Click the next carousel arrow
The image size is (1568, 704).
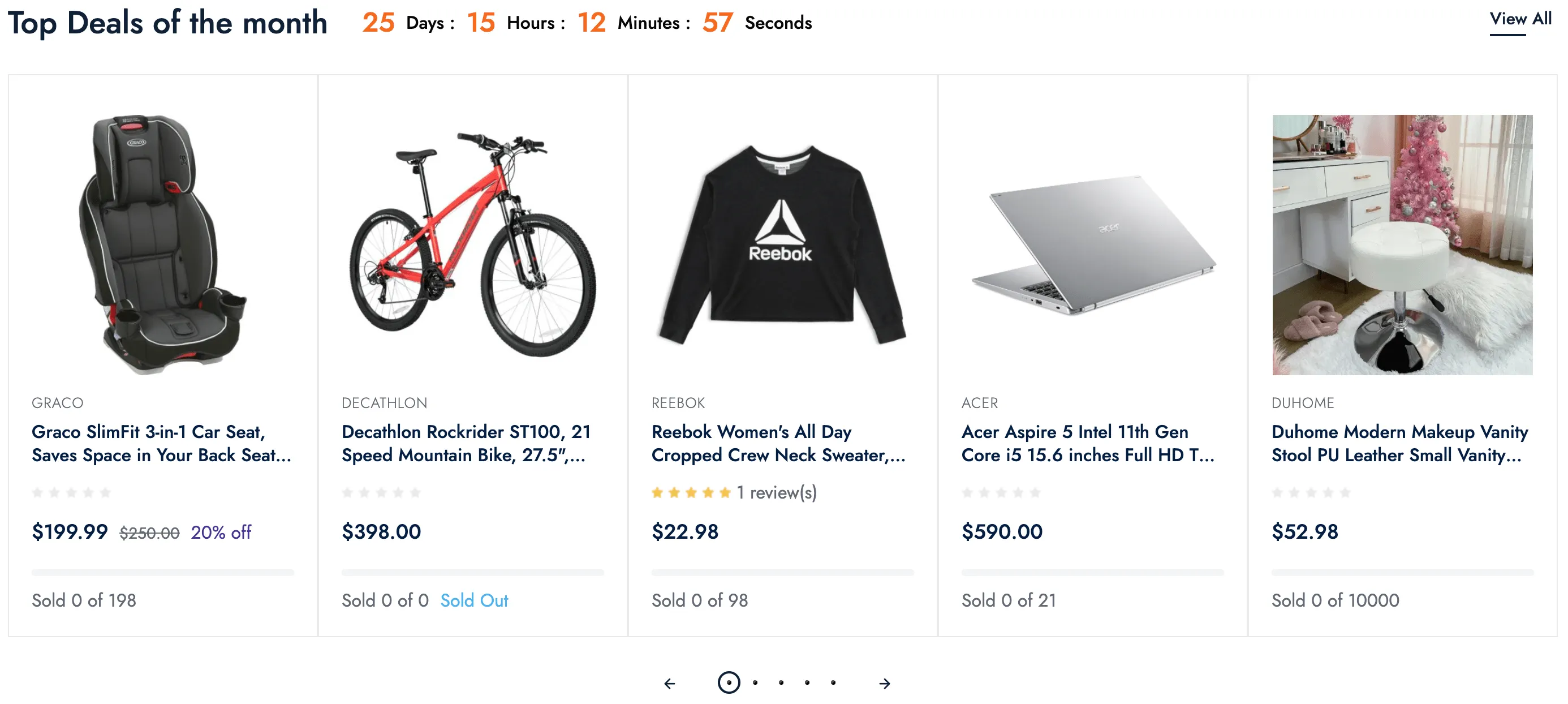coord(885,683)
